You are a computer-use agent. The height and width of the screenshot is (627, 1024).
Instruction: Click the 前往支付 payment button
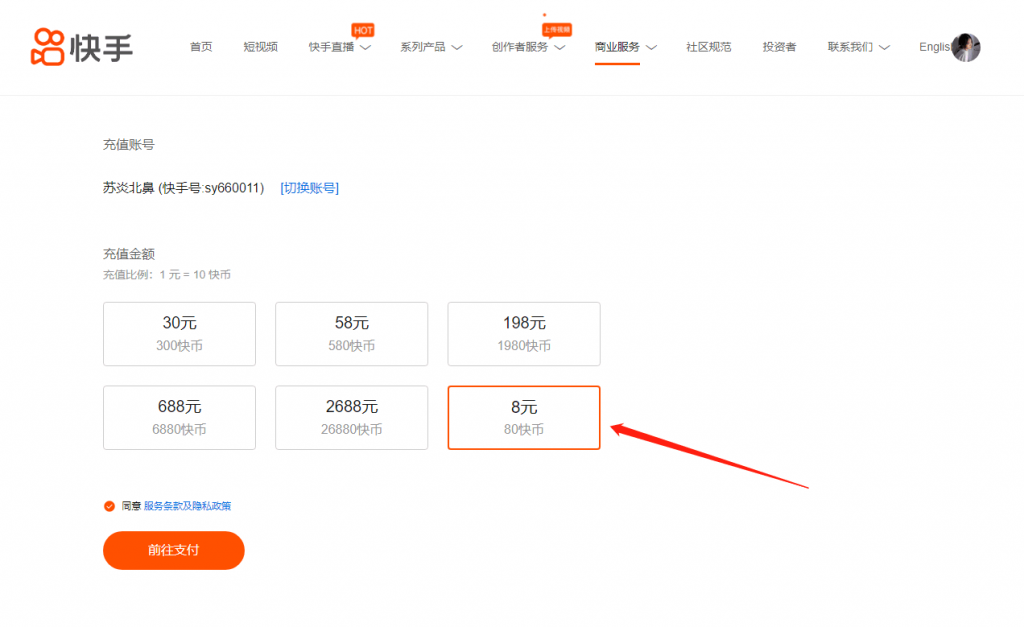[173, 550]
